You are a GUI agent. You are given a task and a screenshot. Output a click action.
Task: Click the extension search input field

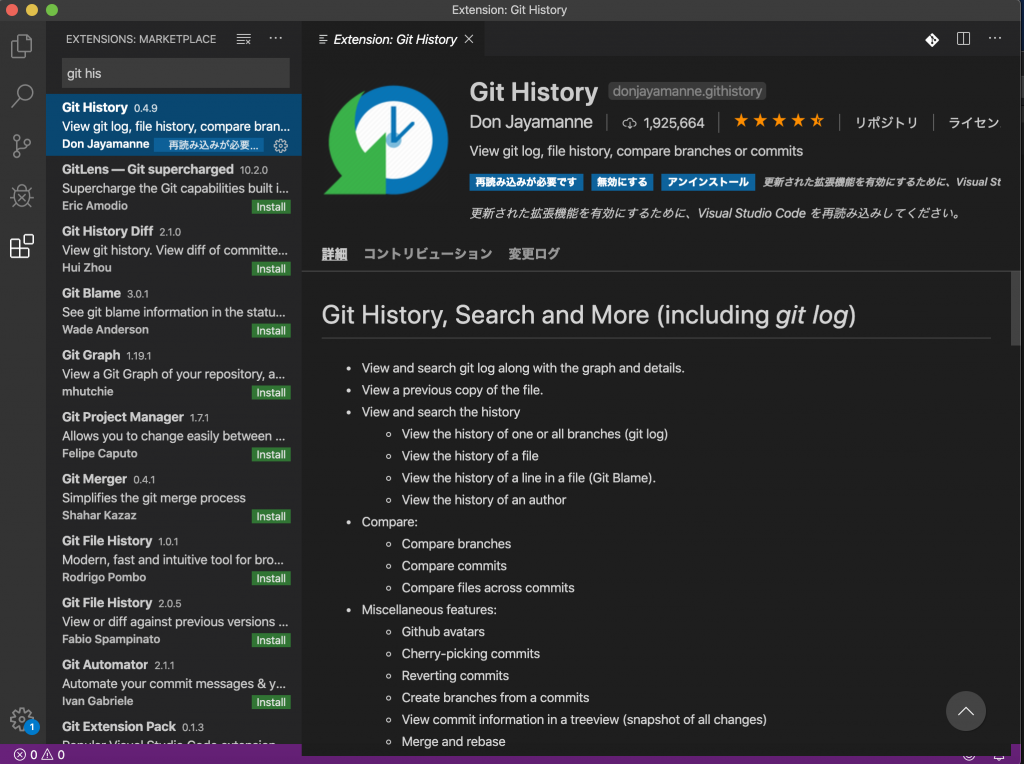(176, 73)
